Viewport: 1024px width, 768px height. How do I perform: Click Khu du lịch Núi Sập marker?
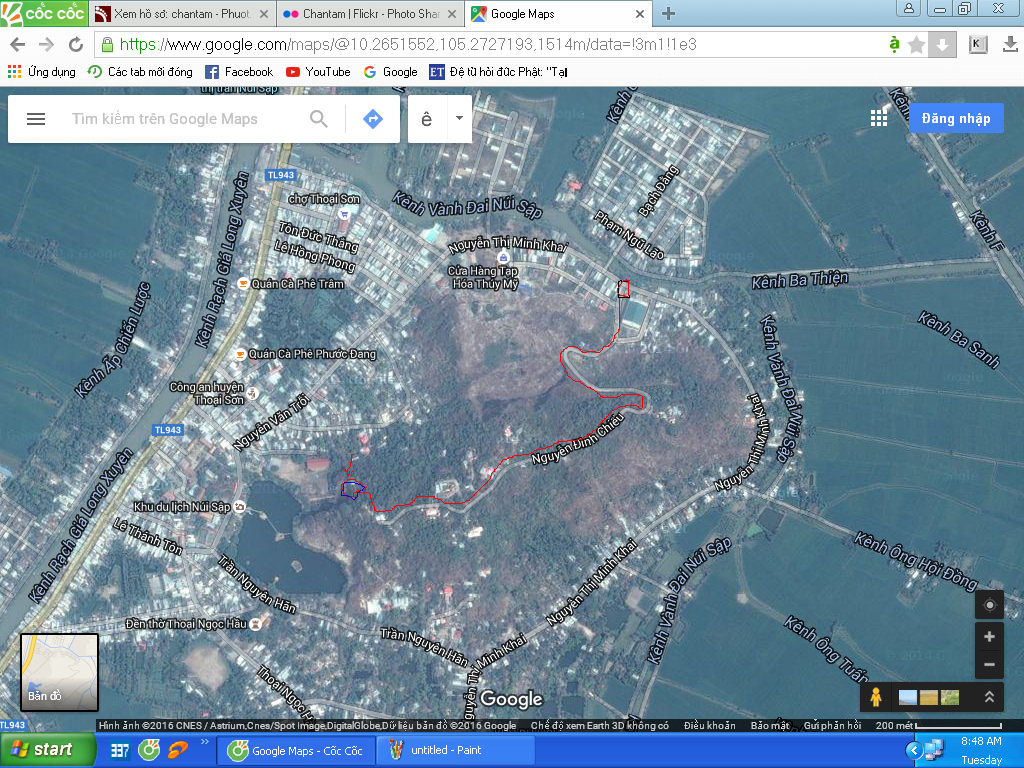[x=240, y=507]
